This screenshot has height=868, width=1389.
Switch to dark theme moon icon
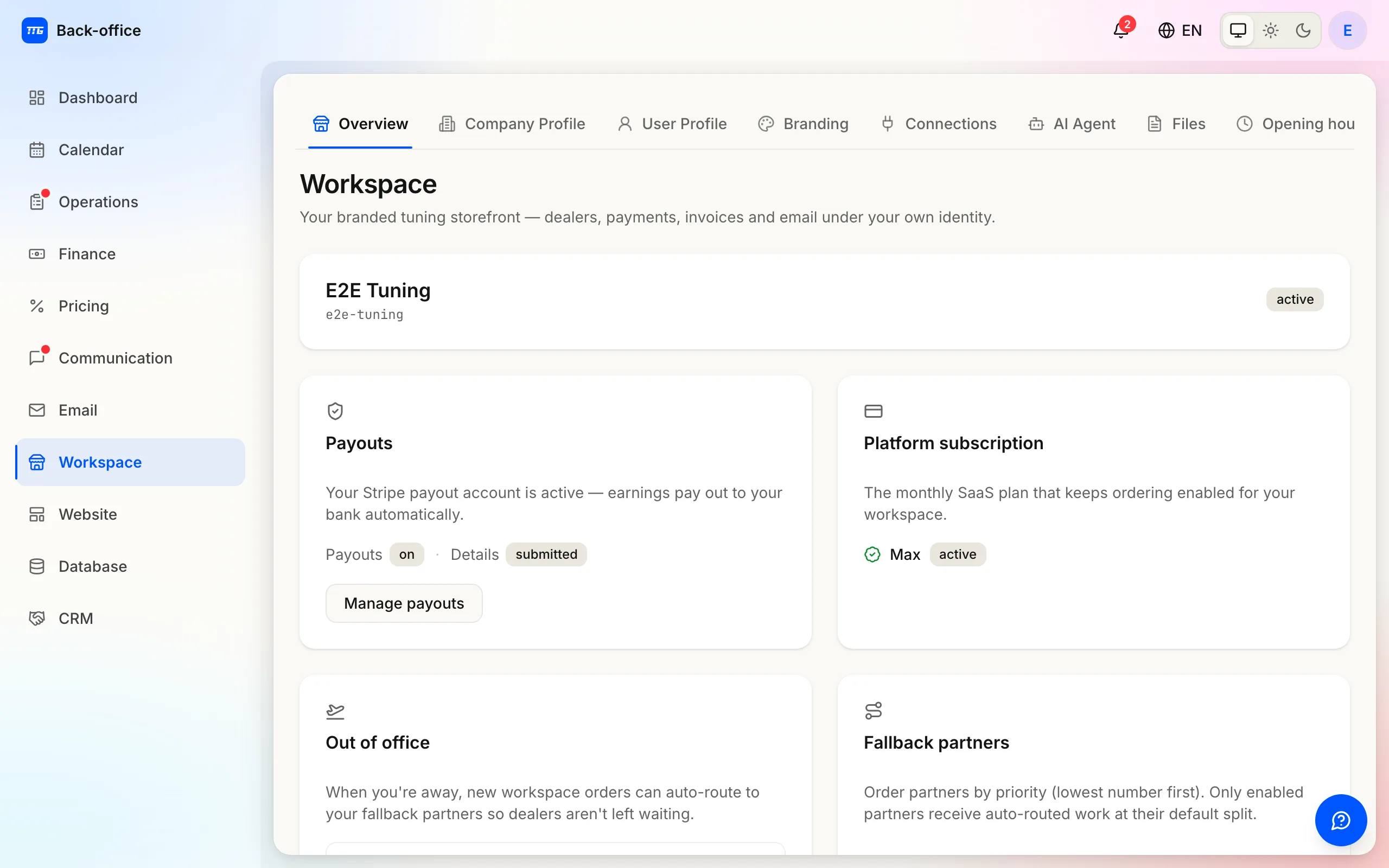[1303, 30]
